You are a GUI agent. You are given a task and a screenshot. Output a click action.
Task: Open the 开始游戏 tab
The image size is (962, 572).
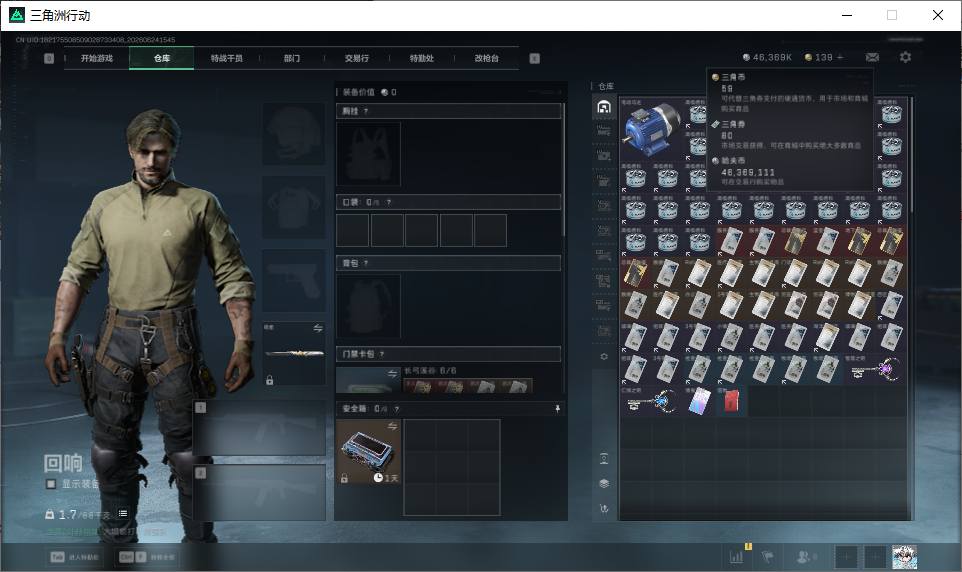tap(97, 58)
